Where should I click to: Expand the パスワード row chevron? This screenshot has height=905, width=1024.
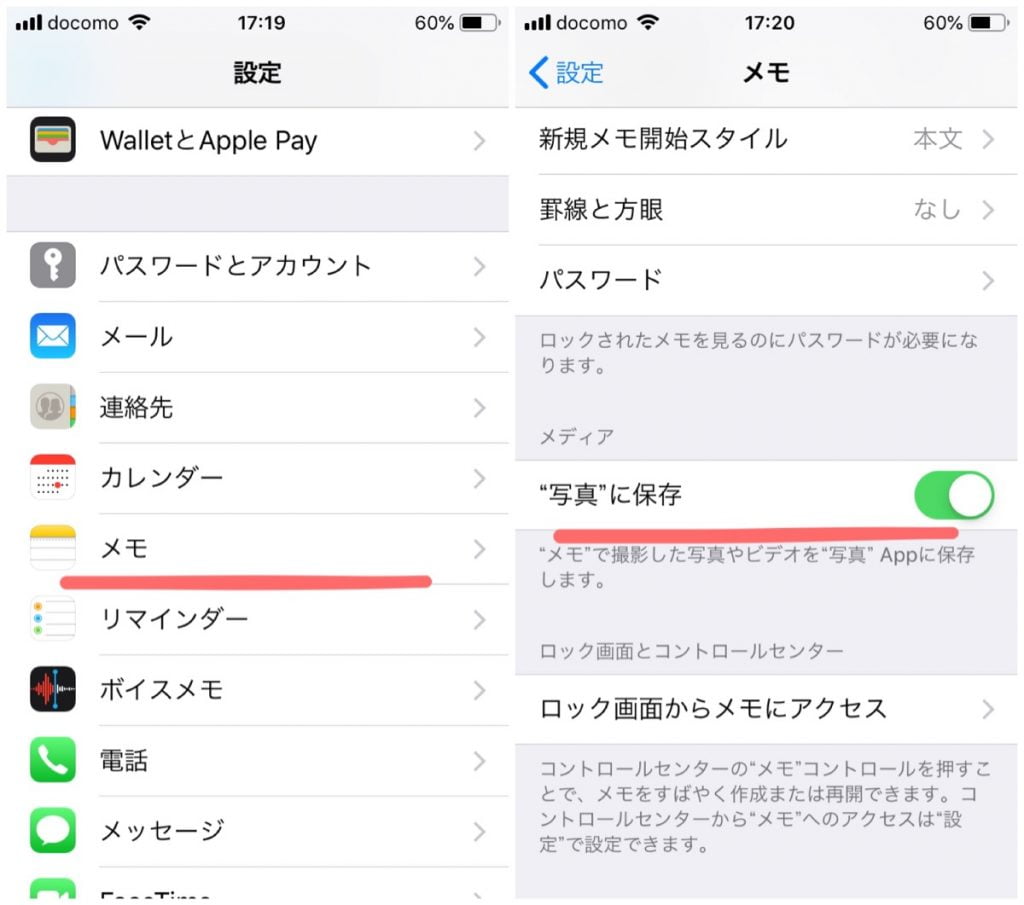tap(988, 281)
